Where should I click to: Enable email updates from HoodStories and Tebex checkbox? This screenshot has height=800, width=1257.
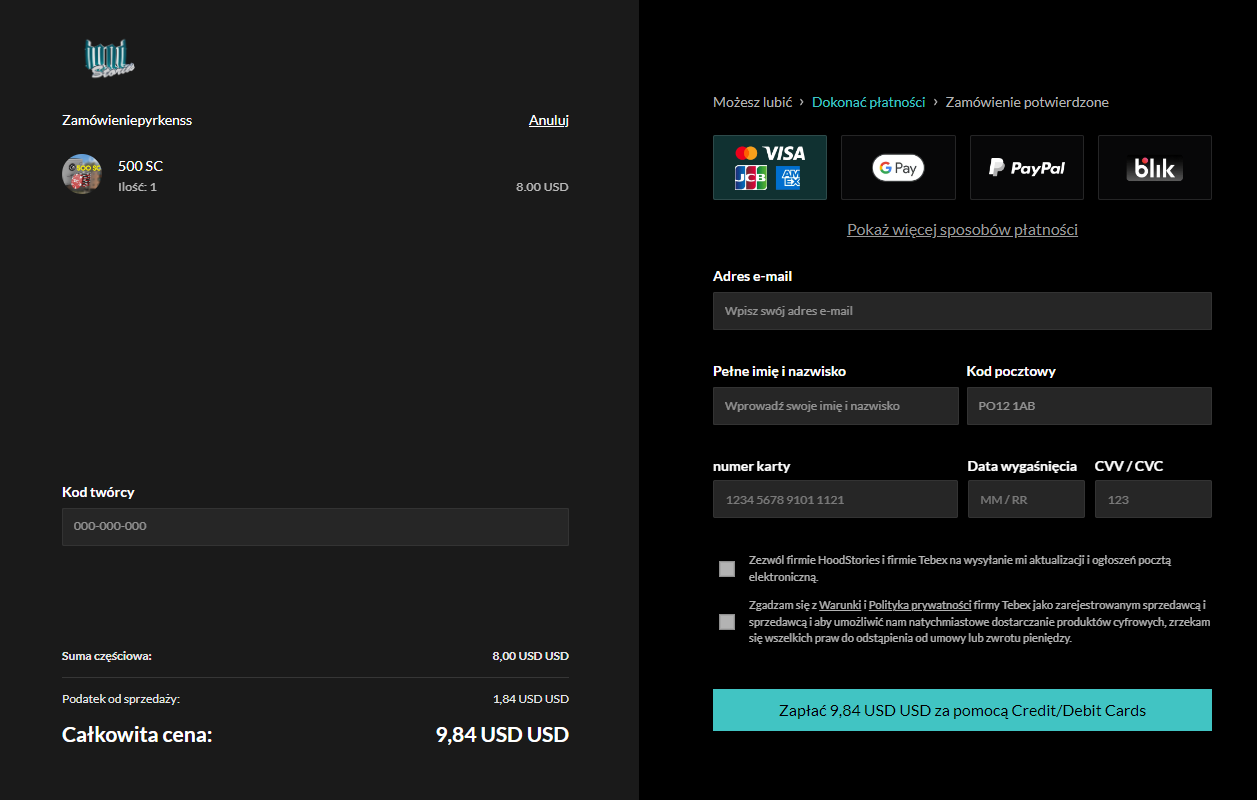727,569
